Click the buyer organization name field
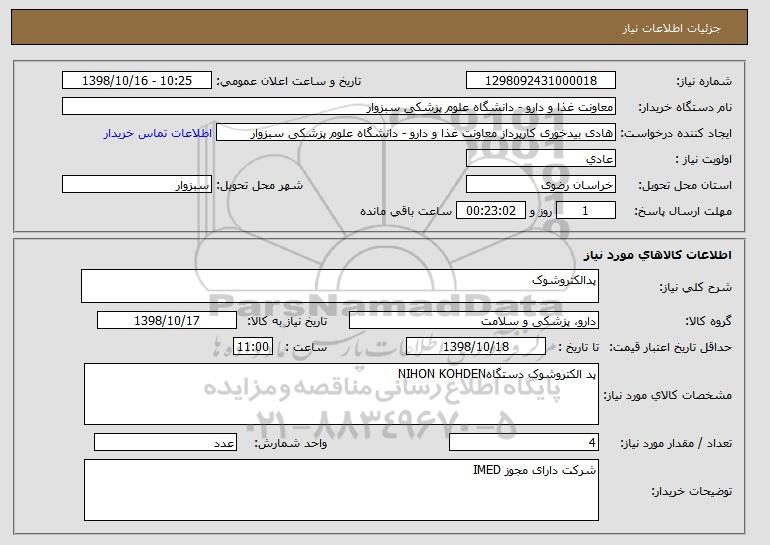 click(x=339, y=107)
